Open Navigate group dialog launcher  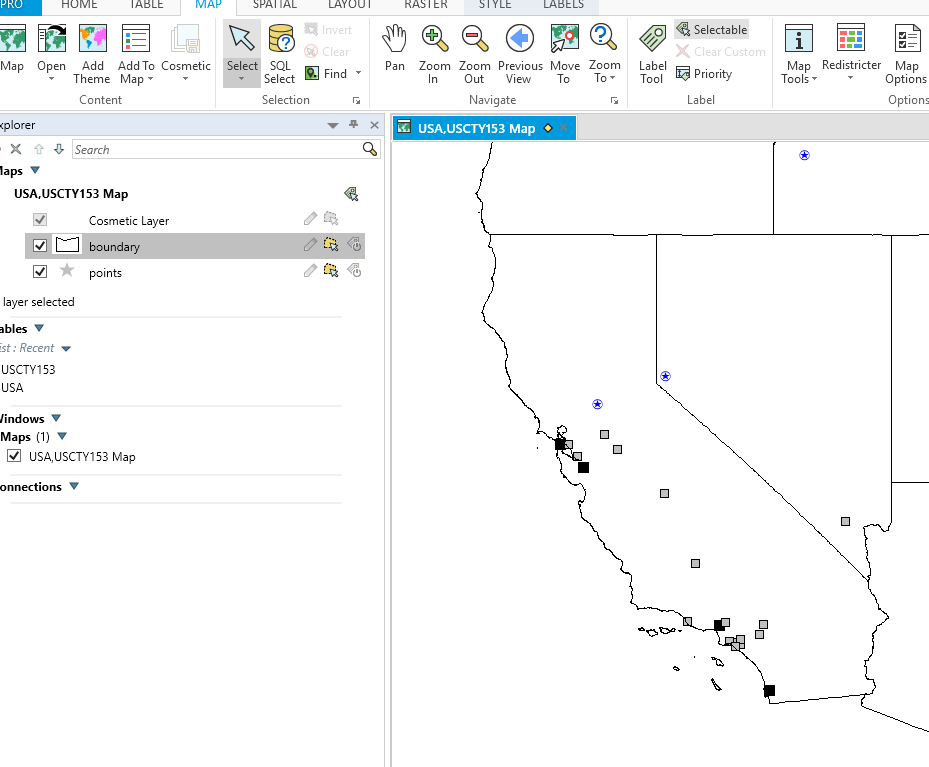coord(614,101)
